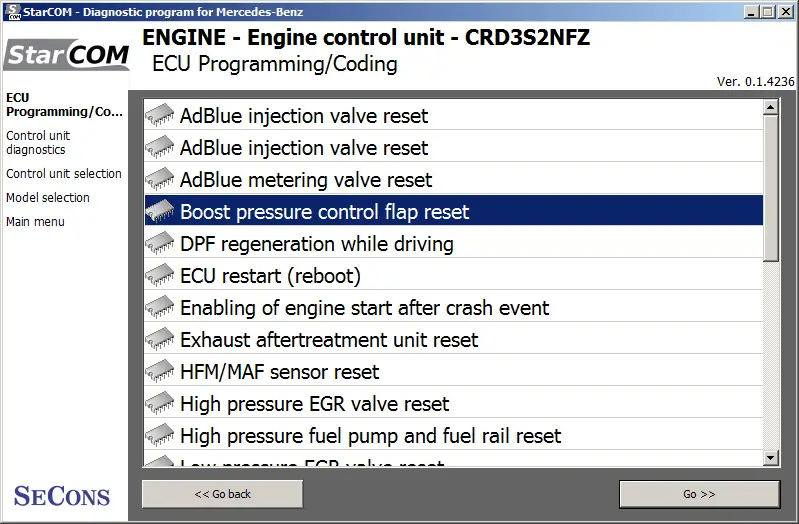
Task: Click the list's vertical scrollbar thumb
Action: tap(770, 189)
